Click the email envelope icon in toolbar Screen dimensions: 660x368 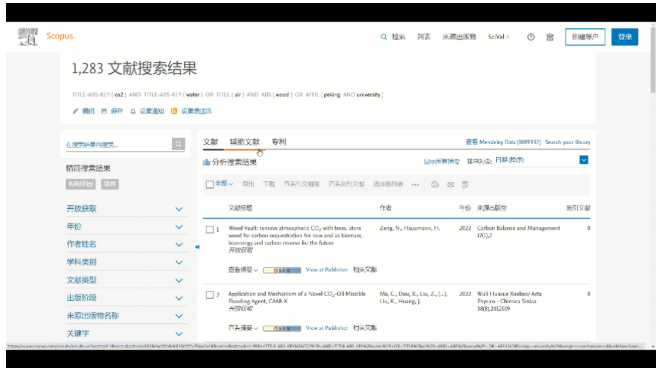click(450, 184)
